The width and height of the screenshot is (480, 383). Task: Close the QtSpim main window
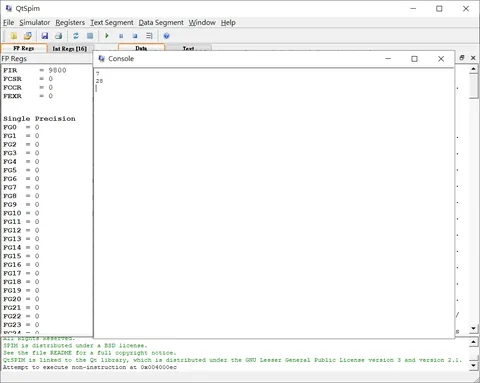pyautogui.click(x=466, y=9)
